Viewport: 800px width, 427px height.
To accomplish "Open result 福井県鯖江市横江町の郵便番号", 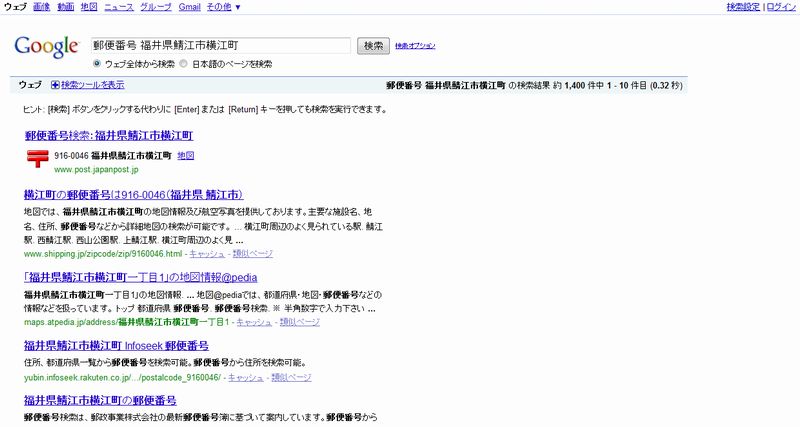I will point(100,400).
